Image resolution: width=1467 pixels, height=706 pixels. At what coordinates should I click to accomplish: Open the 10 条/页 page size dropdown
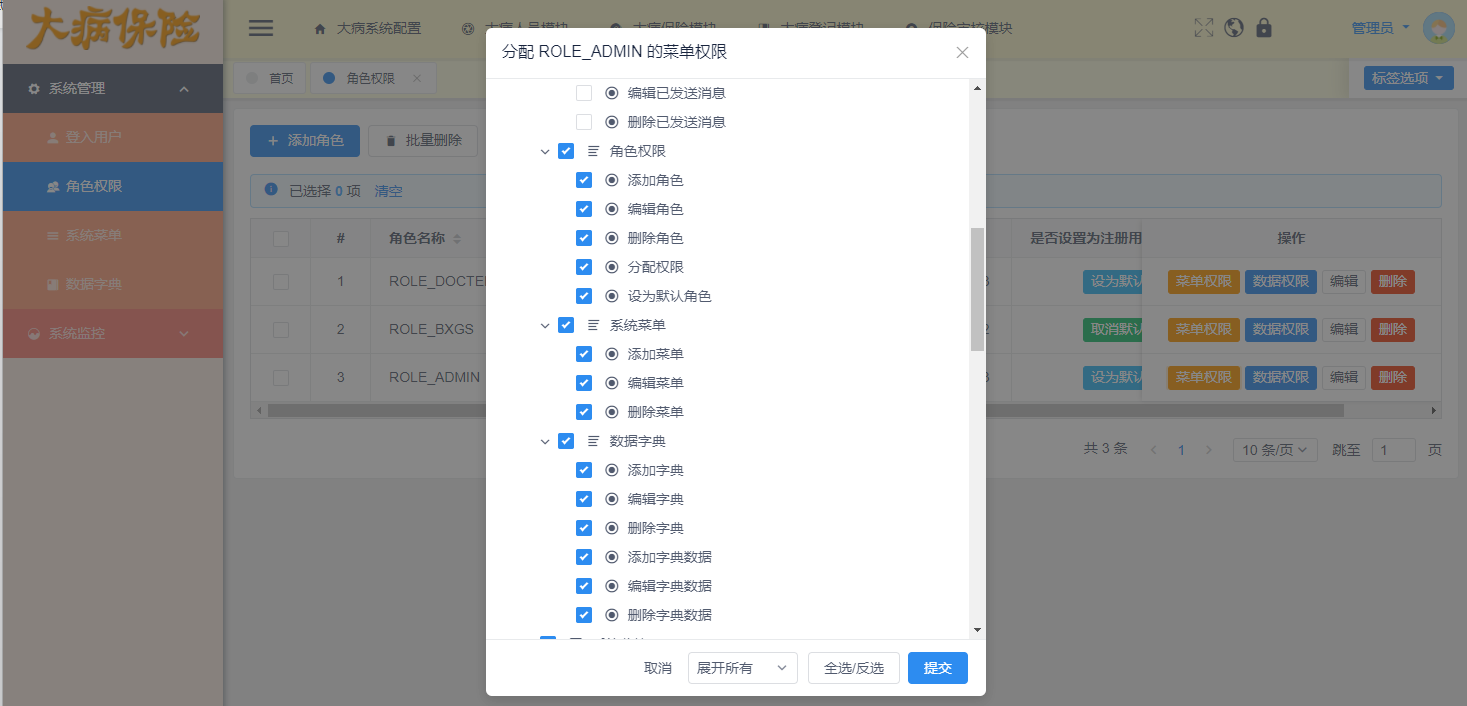[x=1275, y=450]
